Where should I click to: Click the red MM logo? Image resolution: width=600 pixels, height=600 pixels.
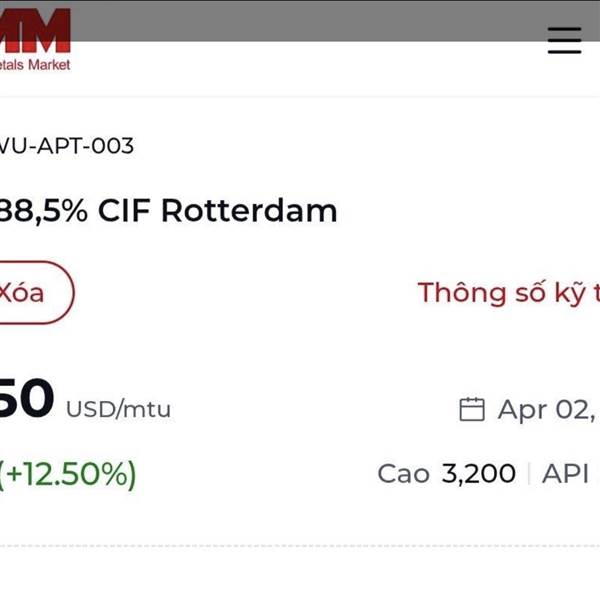coord(35,30)
